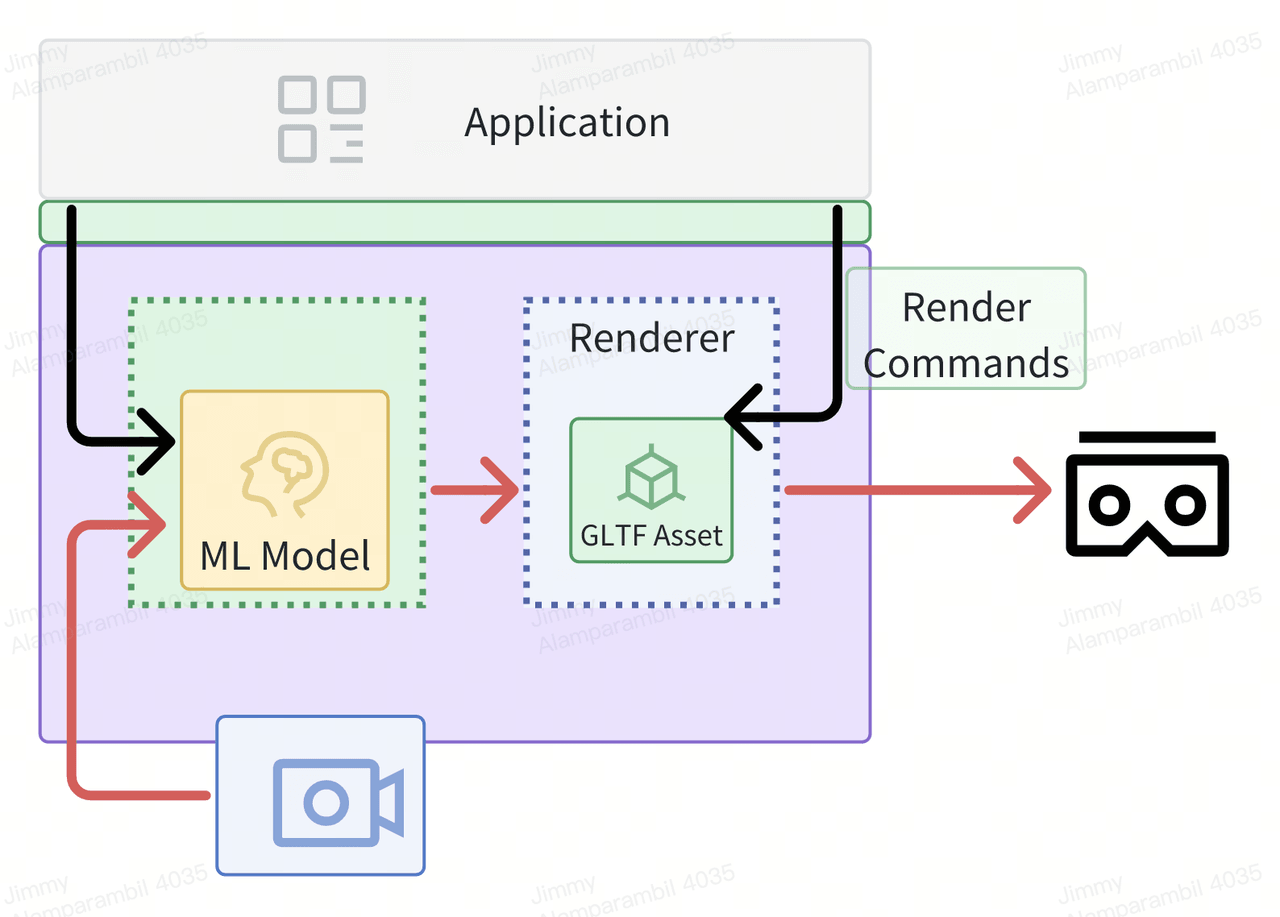1280x917 pixels.
Task: Select the green GLTF Asset box
Action: [652, 490]
